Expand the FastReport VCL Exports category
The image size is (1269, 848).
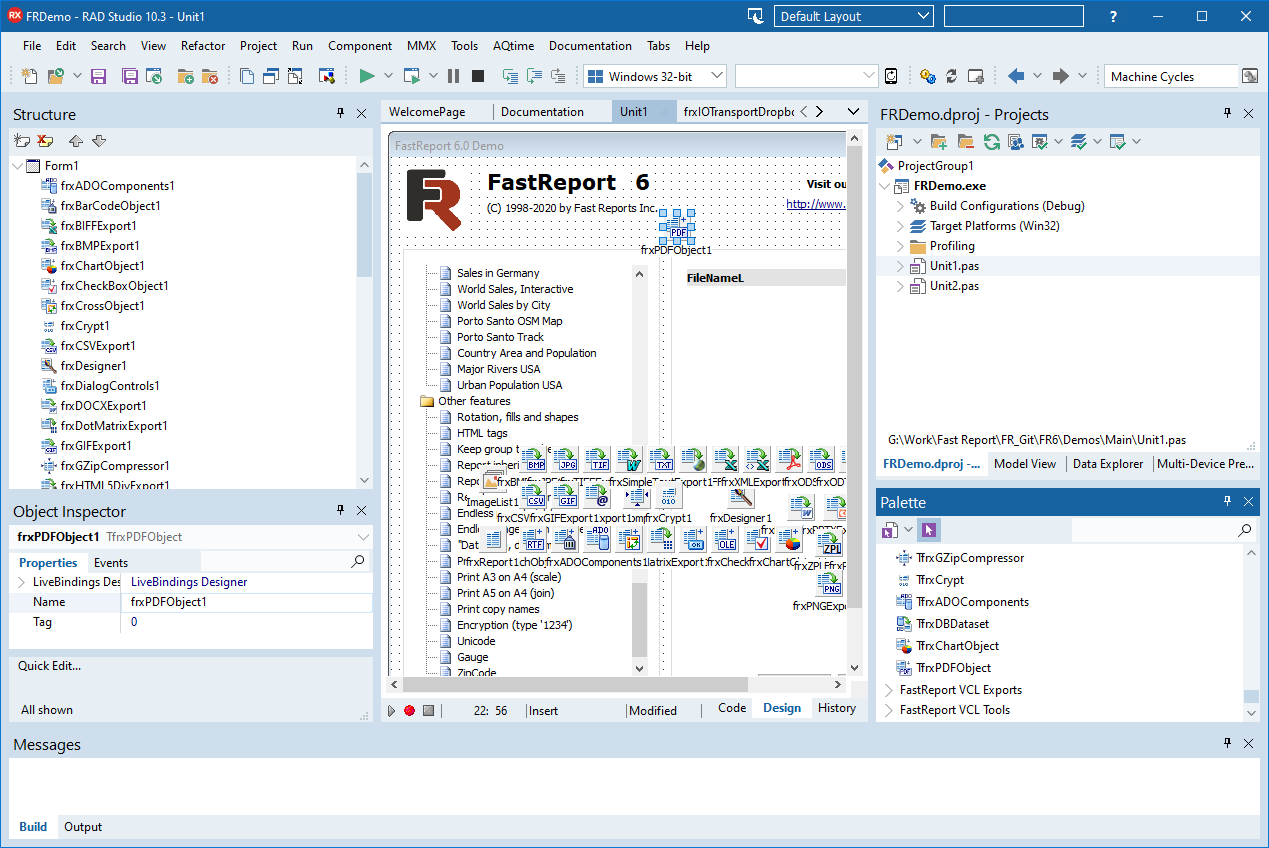tap(889, 690)
